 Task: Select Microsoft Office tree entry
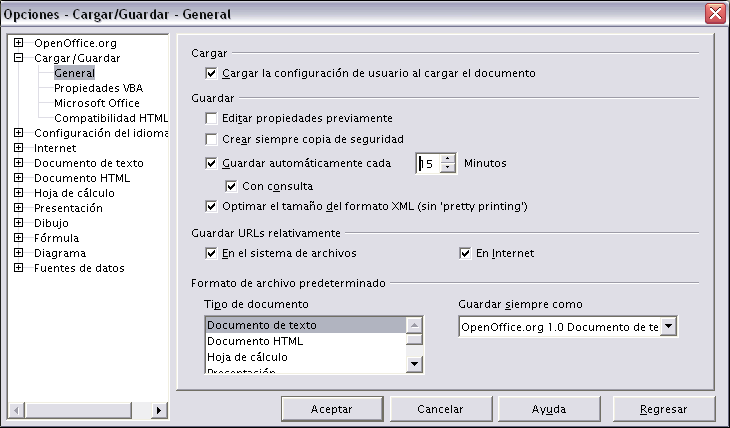coord(96,103)
